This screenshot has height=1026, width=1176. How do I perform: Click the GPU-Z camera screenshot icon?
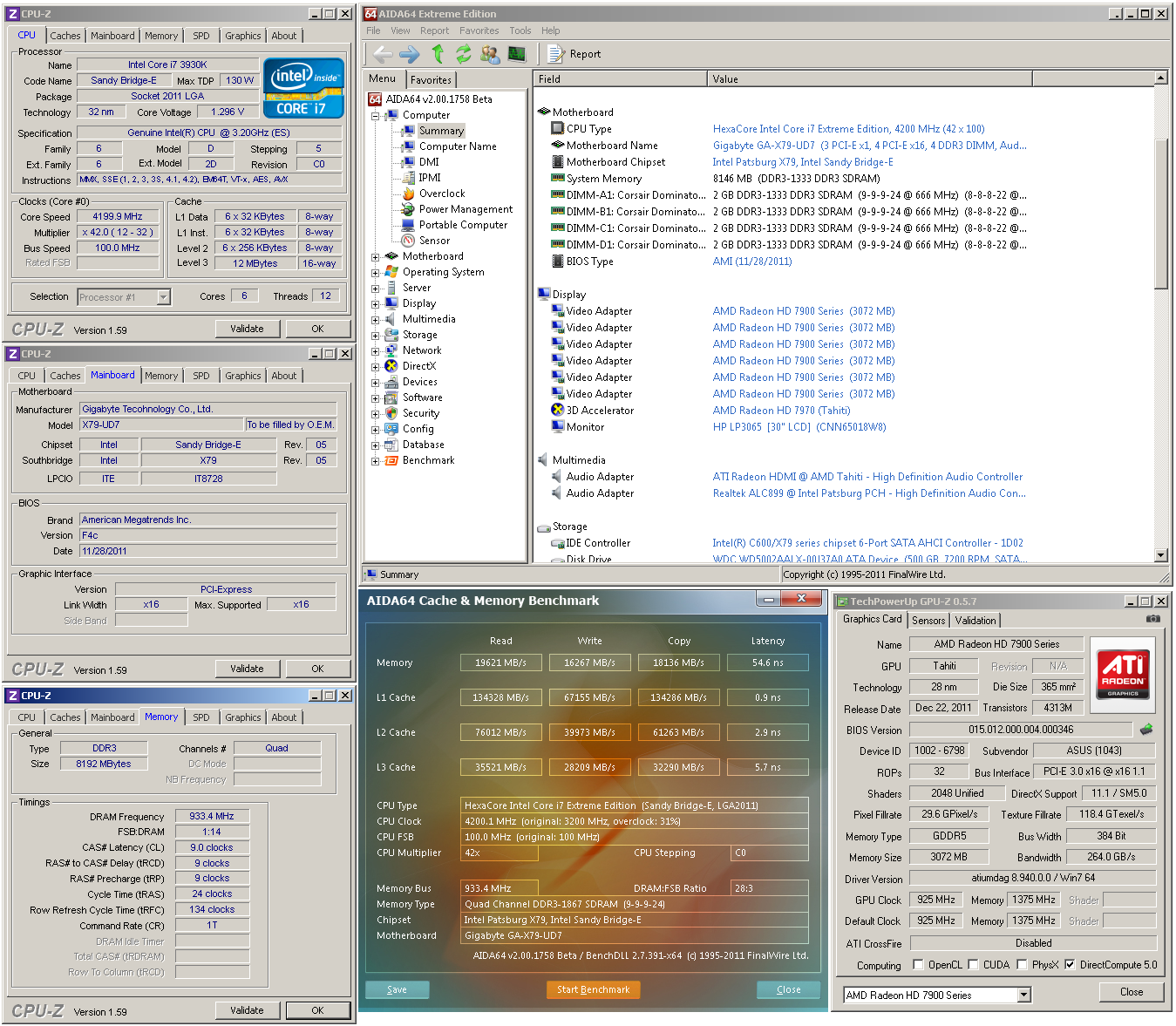[1153, 619]
